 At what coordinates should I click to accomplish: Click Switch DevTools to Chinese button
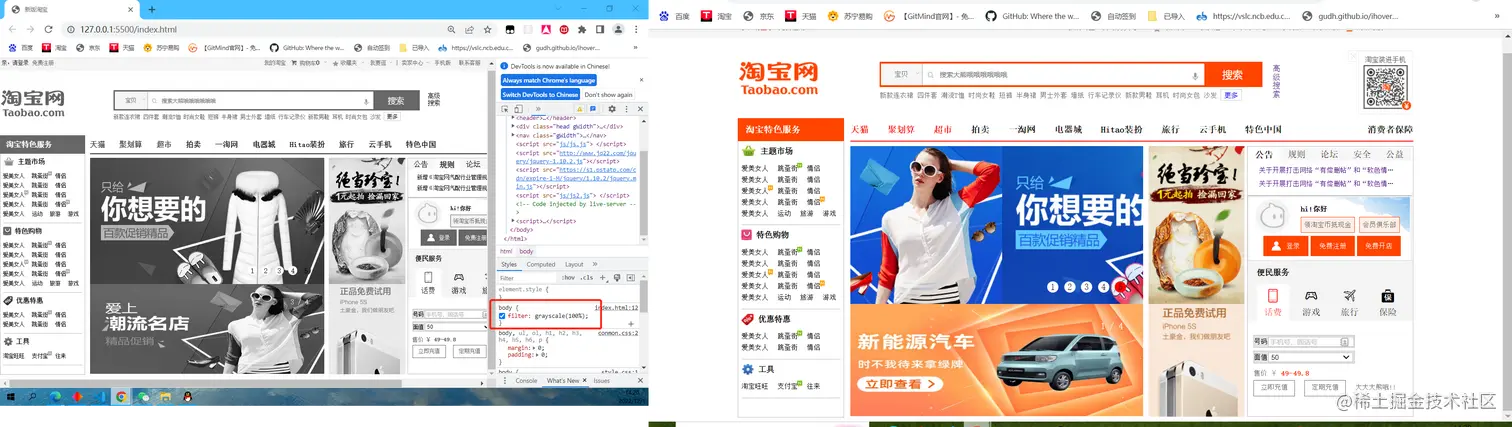(540, 94)
